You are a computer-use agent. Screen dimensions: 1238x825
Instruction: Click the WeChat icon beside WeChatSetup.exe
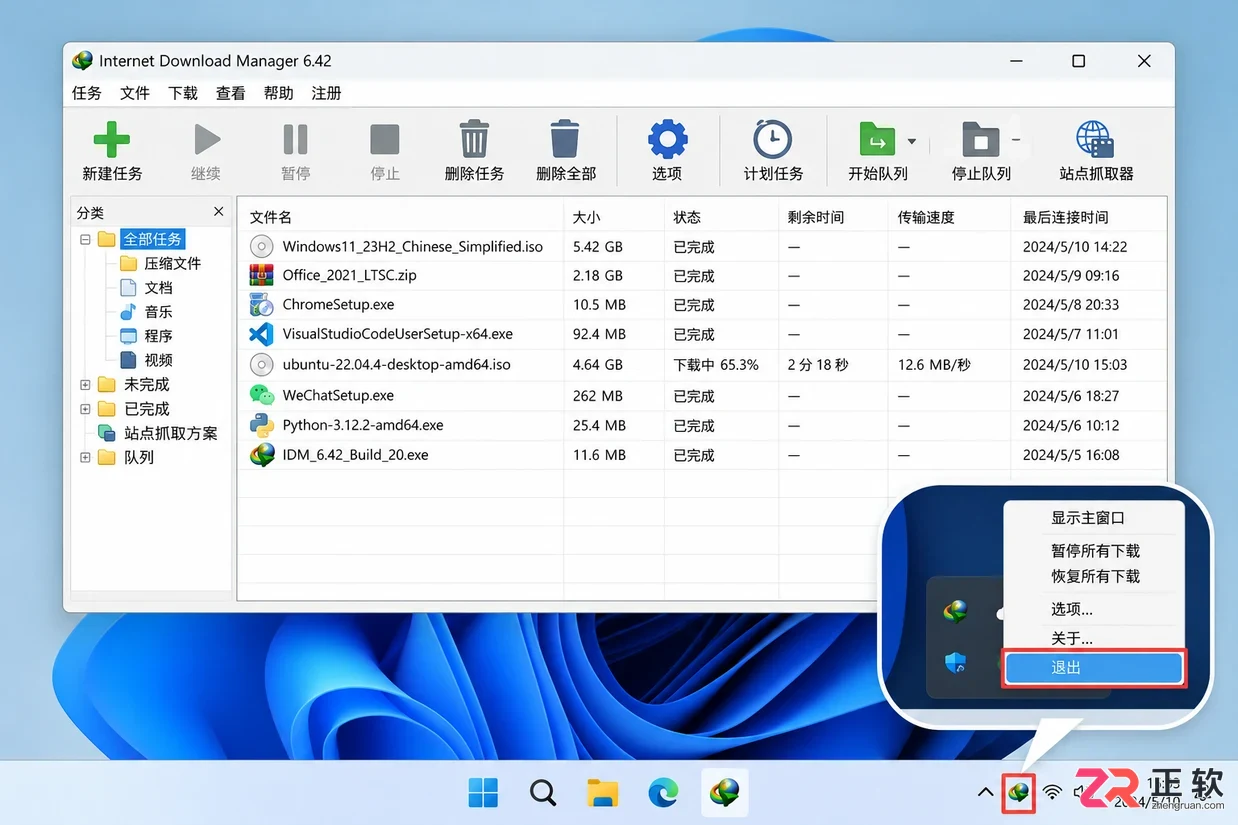click(262, 395)
